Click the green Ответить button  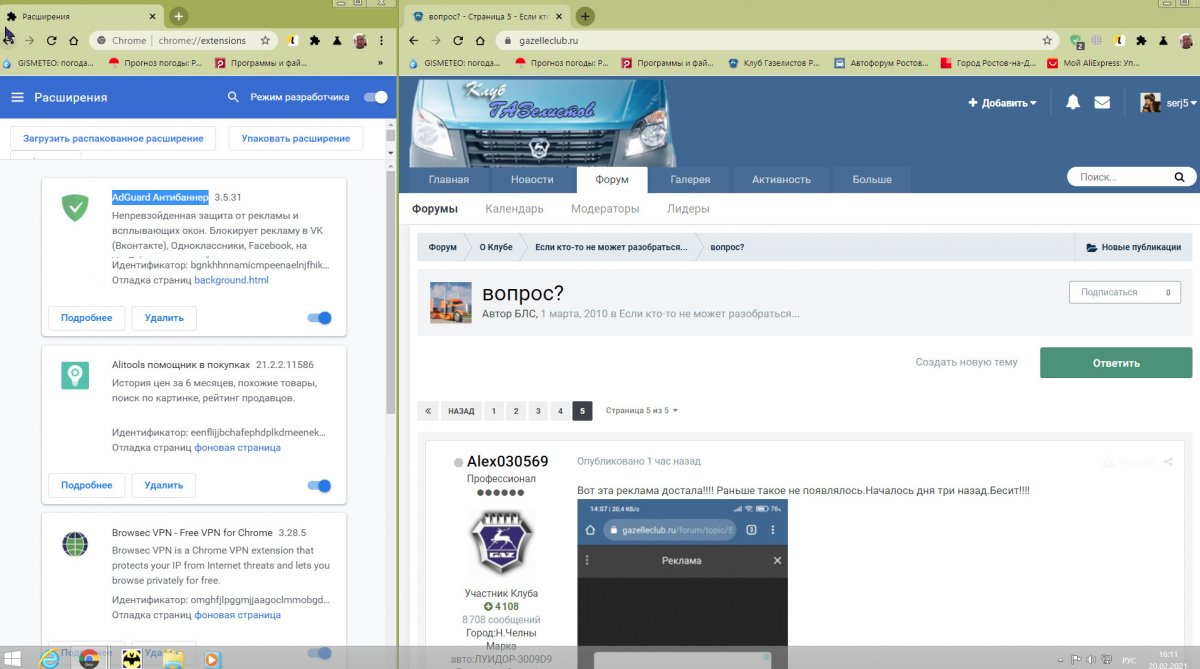click(1116, 363)
